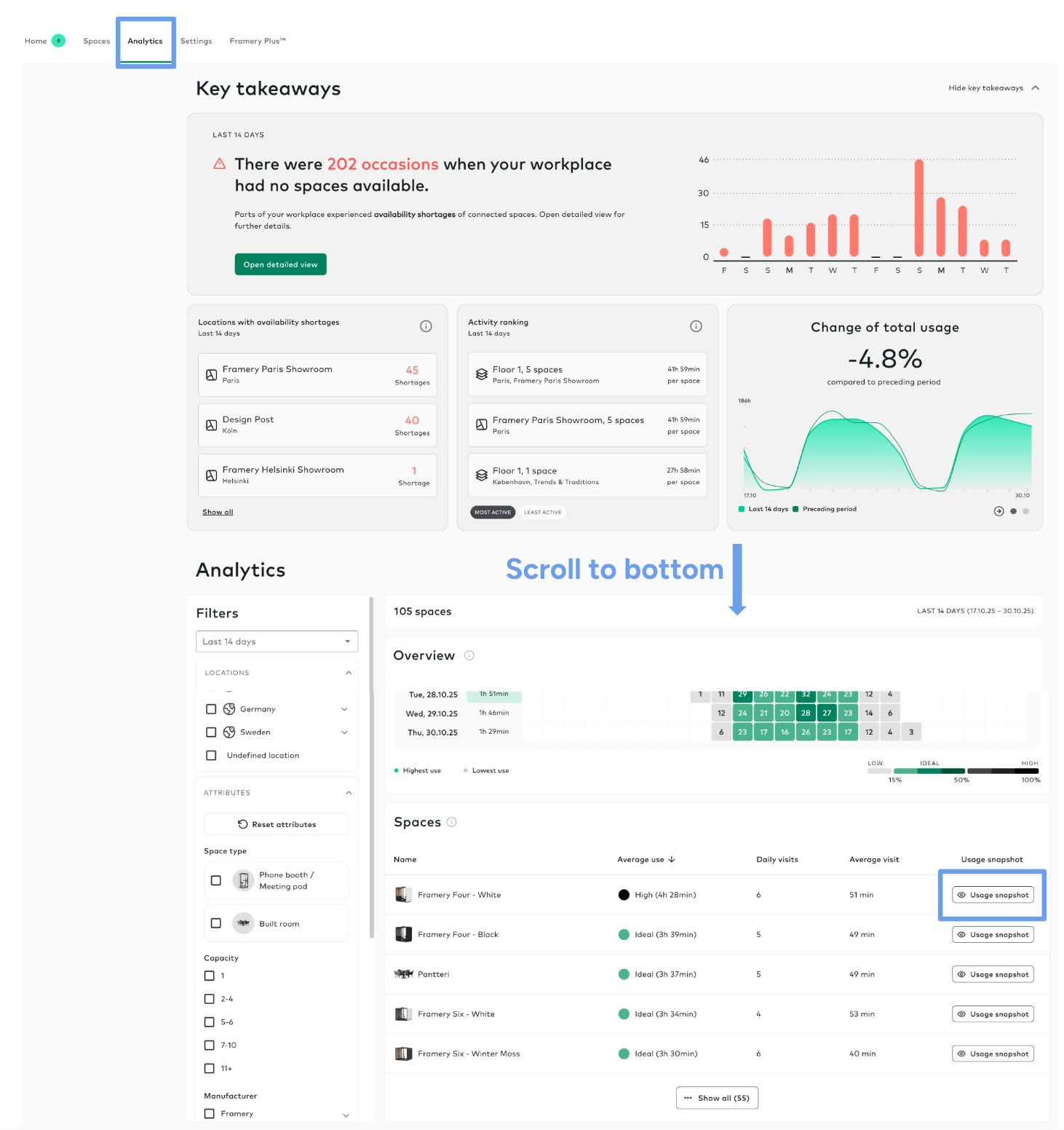Image resolution: width=1064 pixels, height=1130 pixels.
Task: Click the Germany globe icon in Locations
Action: (x=229, y=709)
